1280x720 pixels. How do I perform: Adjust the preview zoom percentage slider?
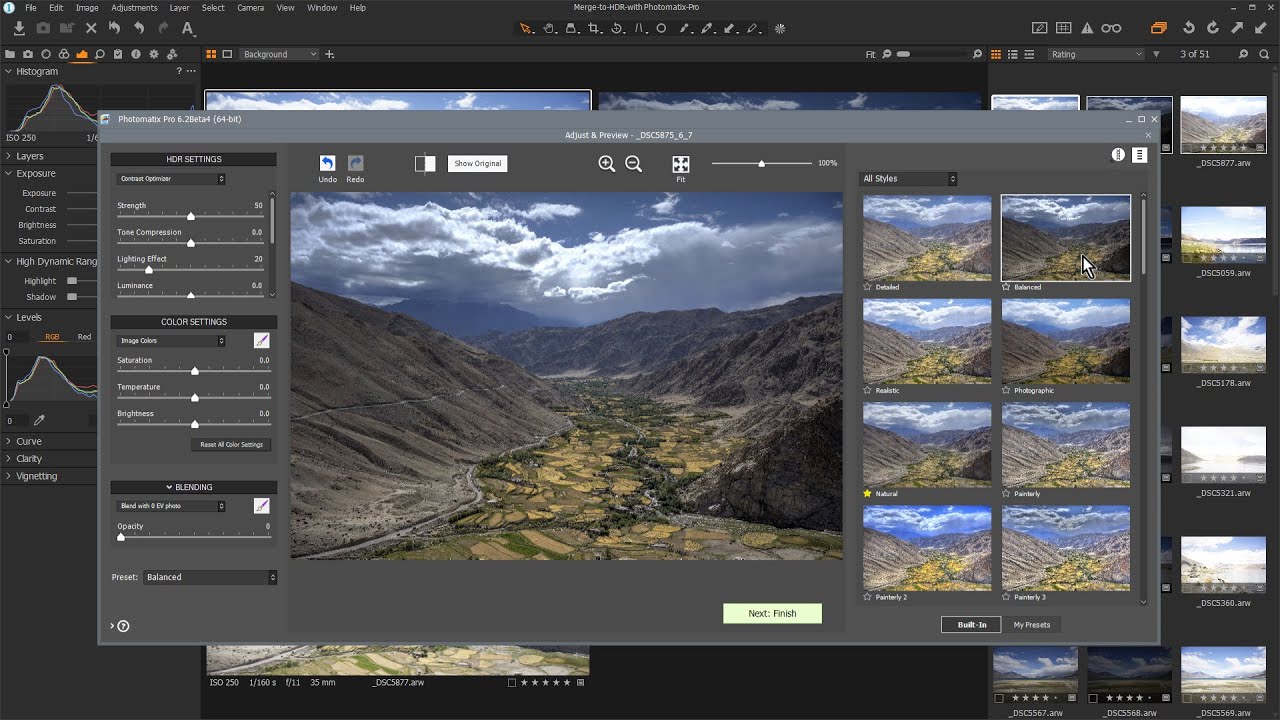click(x=762, y=163)
